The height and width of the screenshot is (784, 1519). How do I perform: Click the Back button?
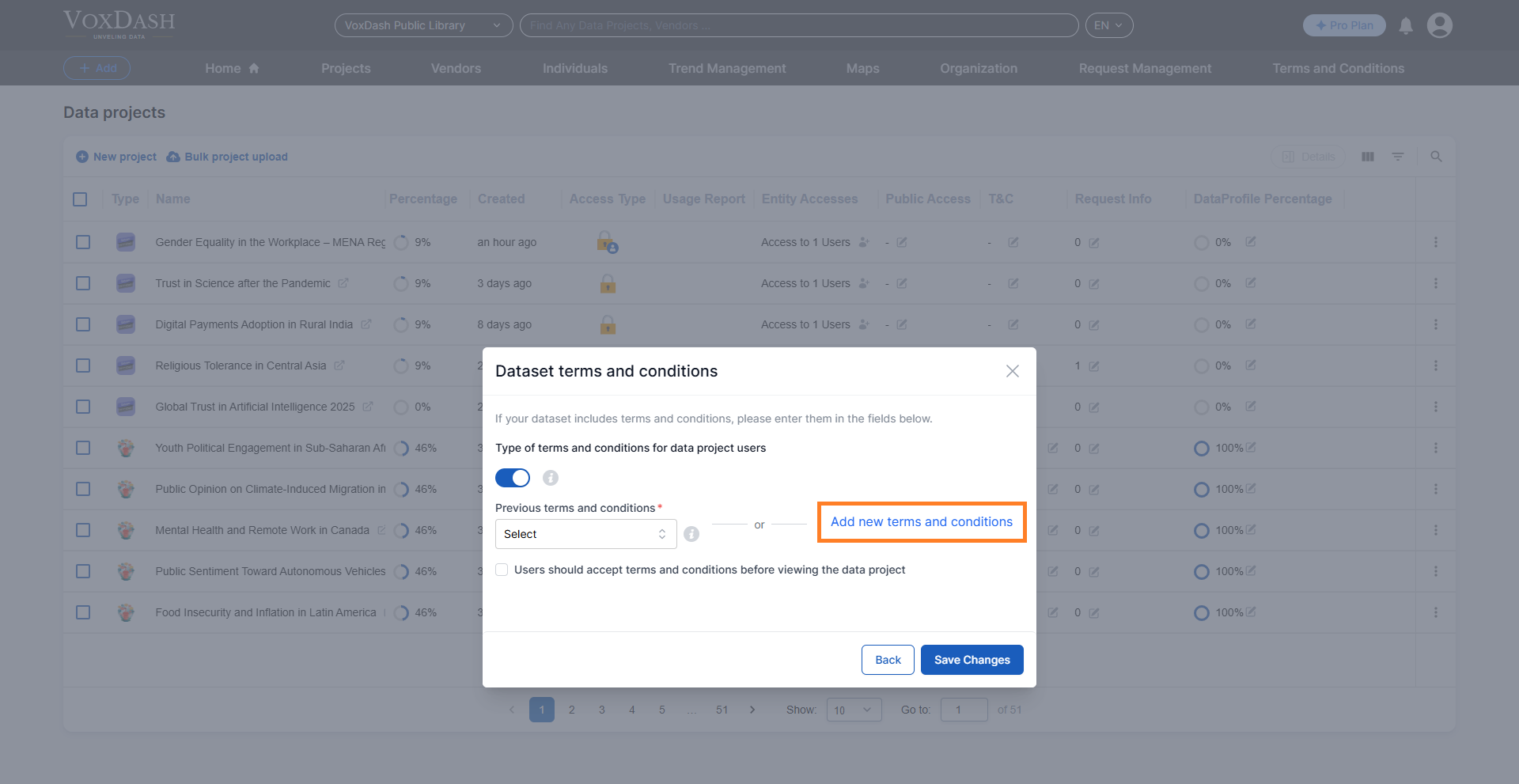pos(888,660)
